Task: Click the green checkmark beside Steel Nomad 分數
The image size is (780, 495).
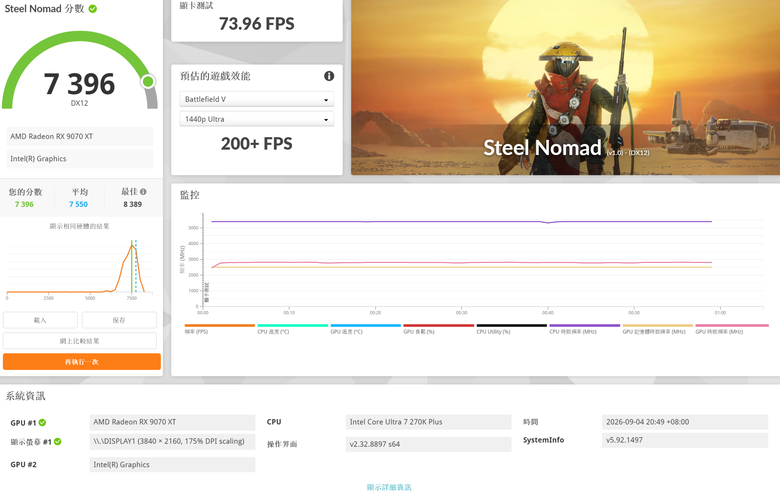Action: coord(93,9)
